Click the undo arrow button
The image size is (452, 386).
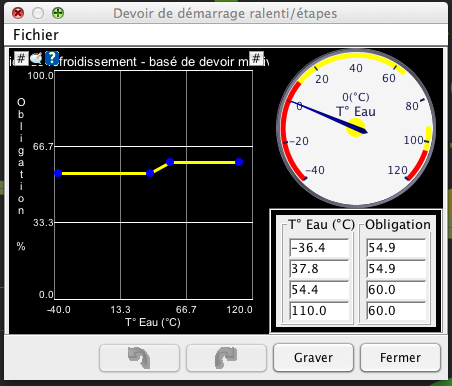[139, 358]
